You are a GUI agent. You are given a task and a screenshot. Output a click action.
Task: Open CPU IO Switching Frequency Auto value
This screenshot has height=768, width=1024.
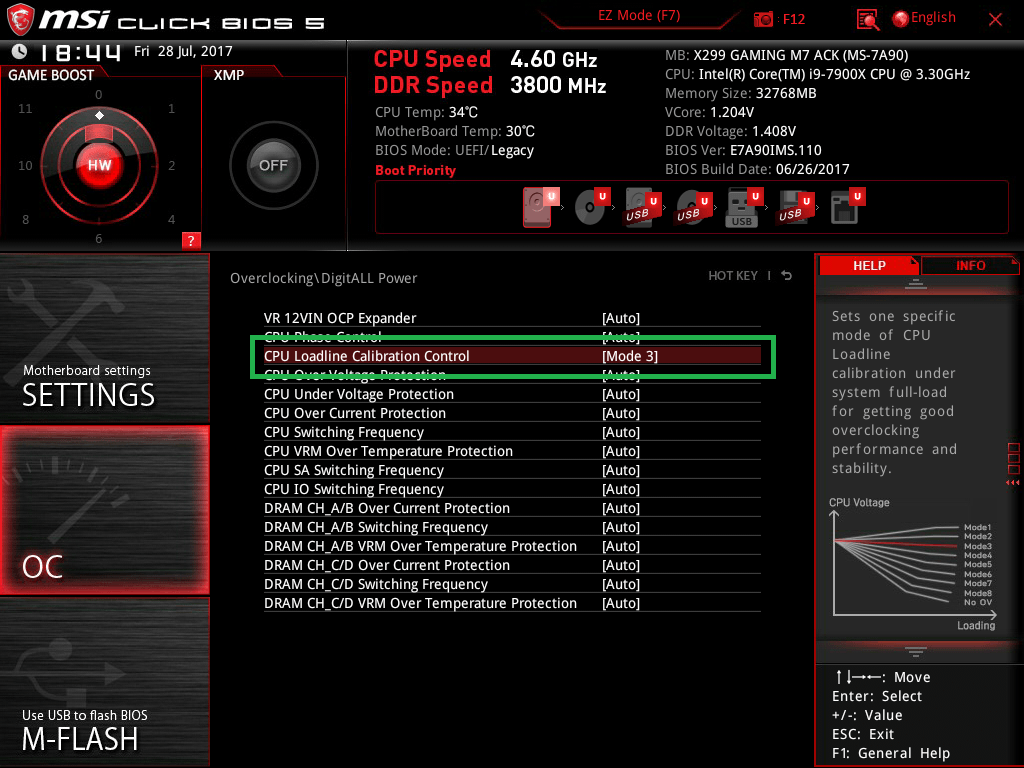(x=621, y=488)
